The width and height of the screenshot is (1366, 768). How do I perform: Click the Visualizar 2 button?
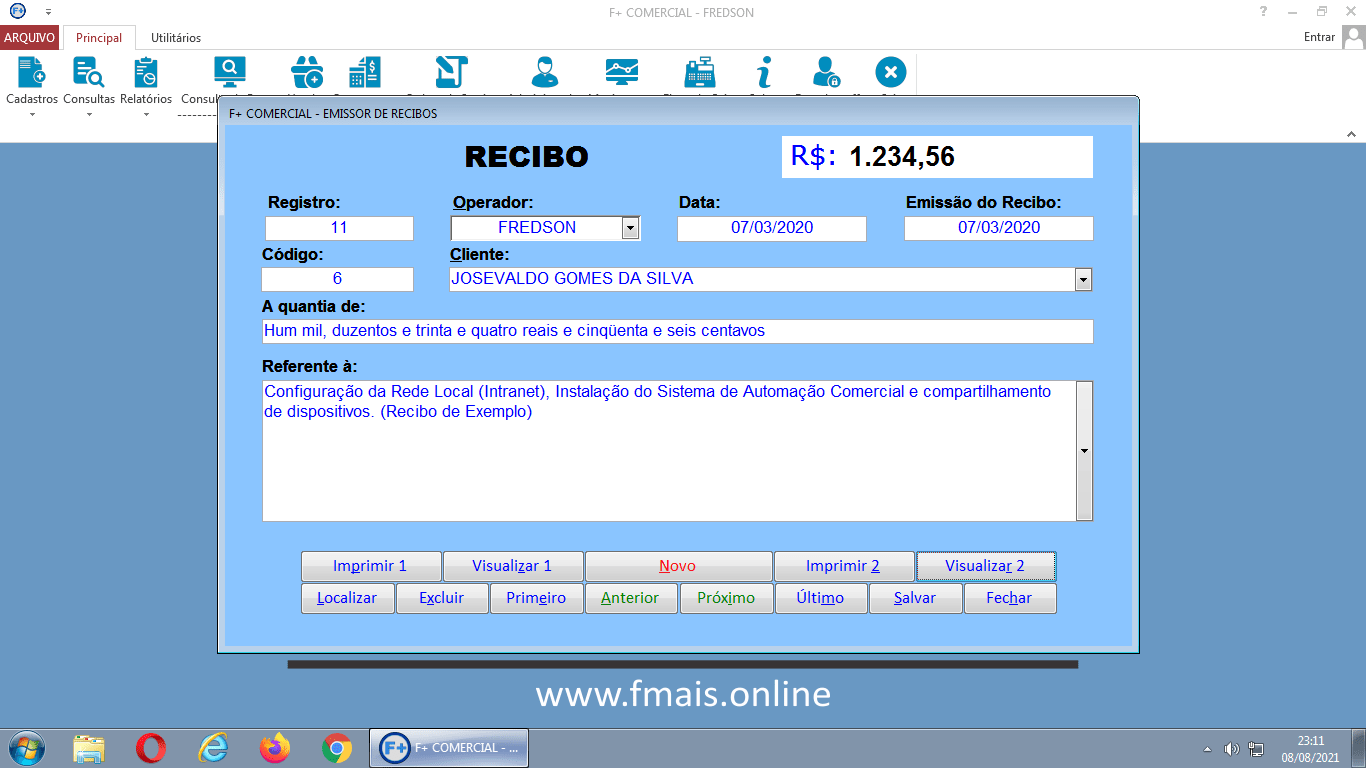tap(986, 566)
